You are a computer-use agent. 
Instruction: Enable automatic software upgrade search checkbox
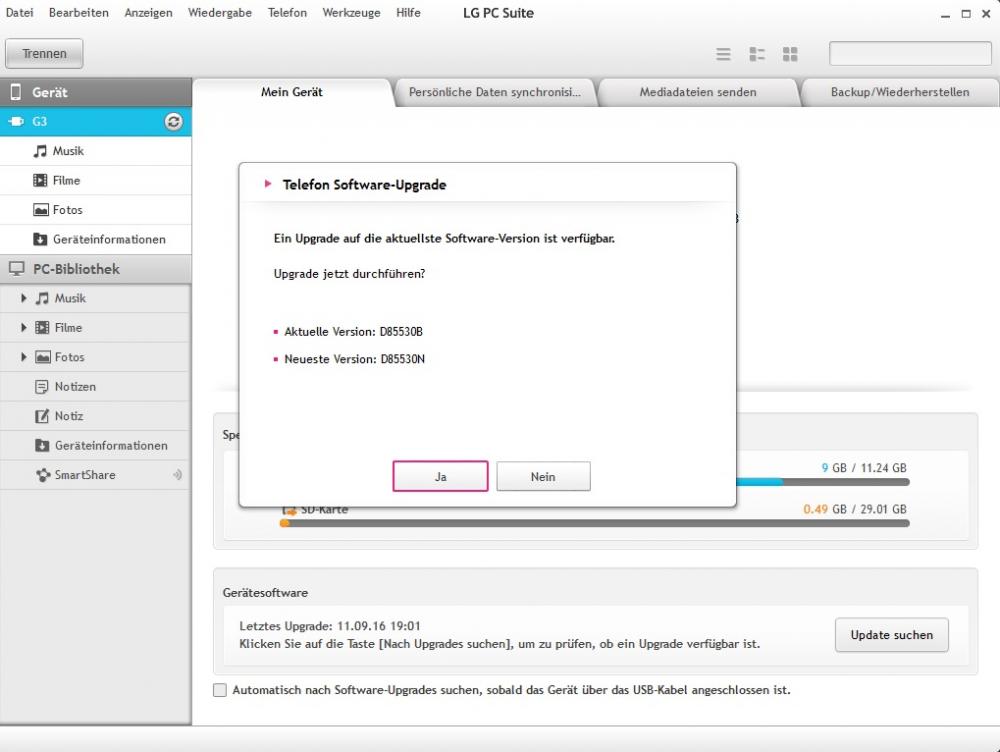pyautogui.click(x=220, y=690)
